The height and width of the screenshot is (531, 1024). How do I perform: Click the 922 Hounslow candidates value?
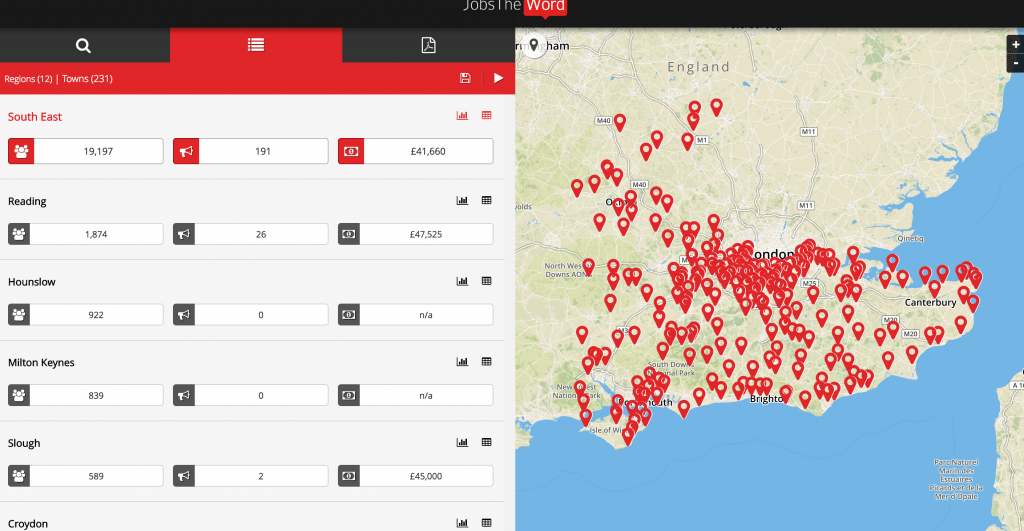coord(96,315)
